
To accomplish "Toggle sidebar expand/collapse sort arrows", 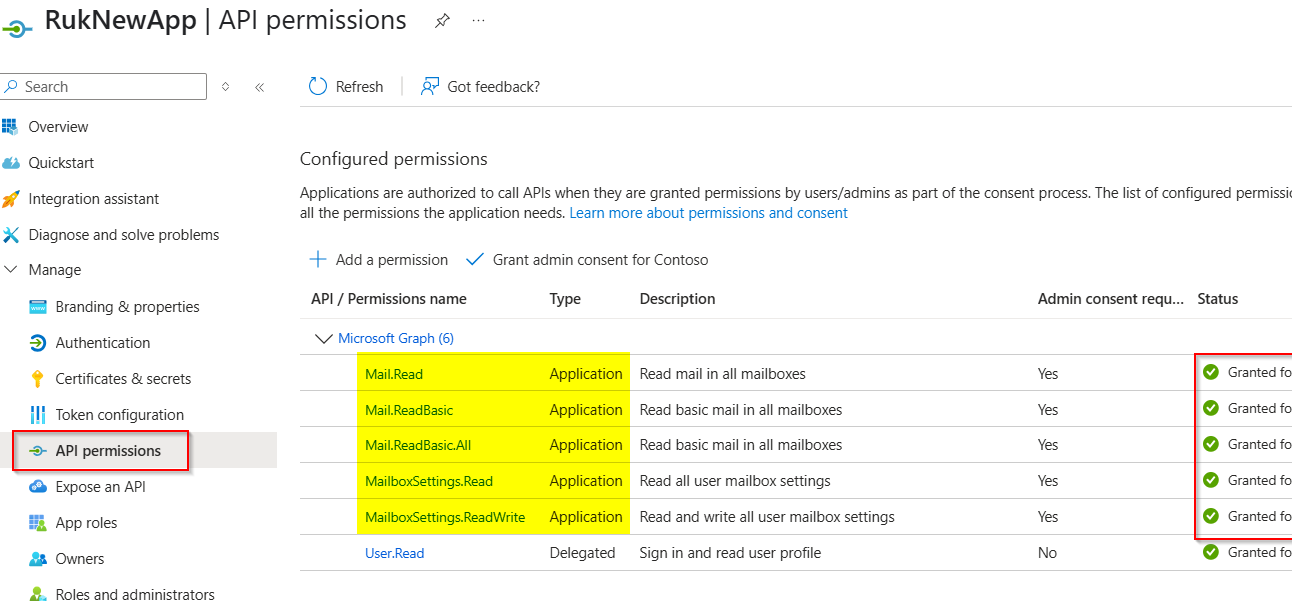I will pyautogui.click(x=226, y=87).
